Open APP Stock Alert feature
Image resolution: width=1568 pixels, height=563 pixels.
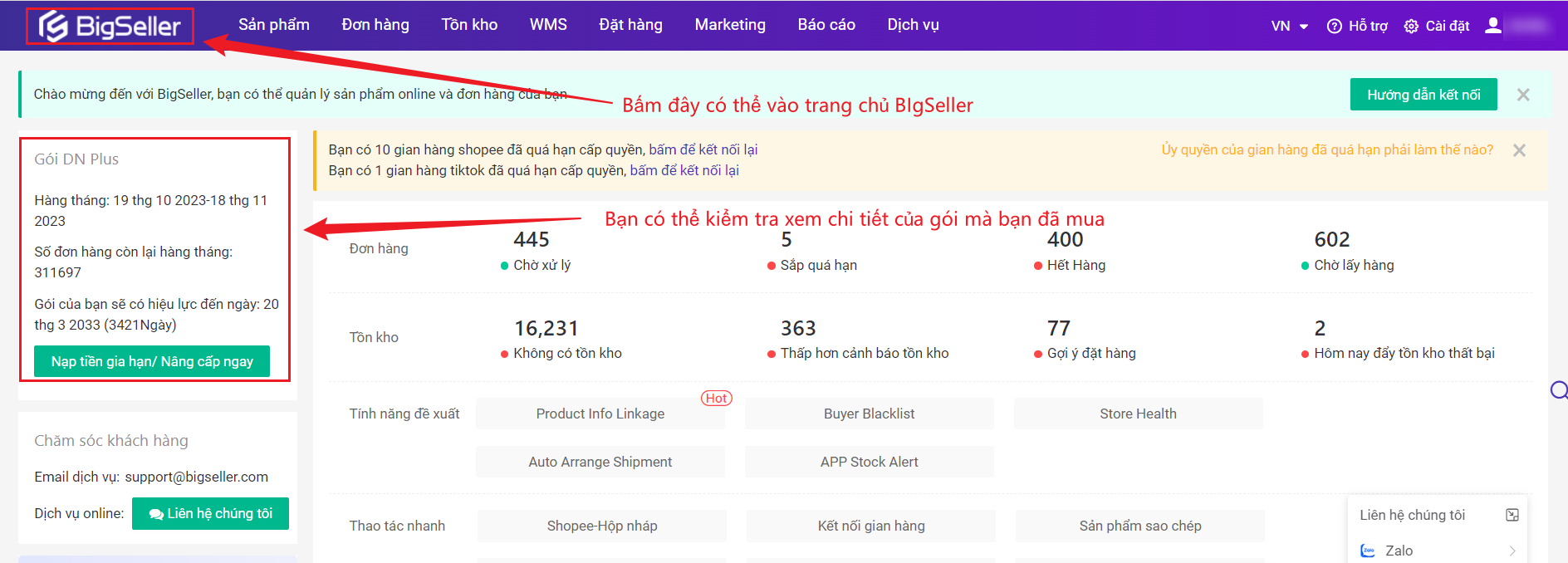point(869,462)
